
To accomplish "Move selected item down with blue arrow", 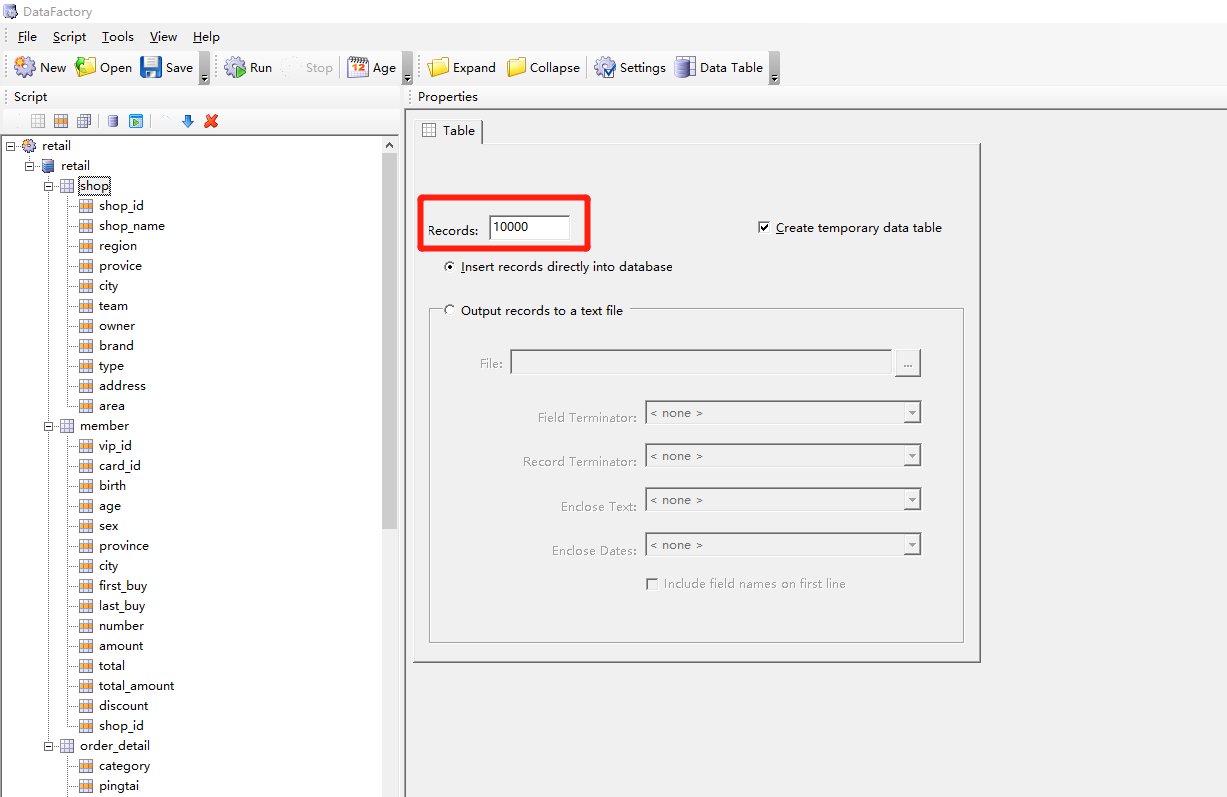I will (188, 121).
